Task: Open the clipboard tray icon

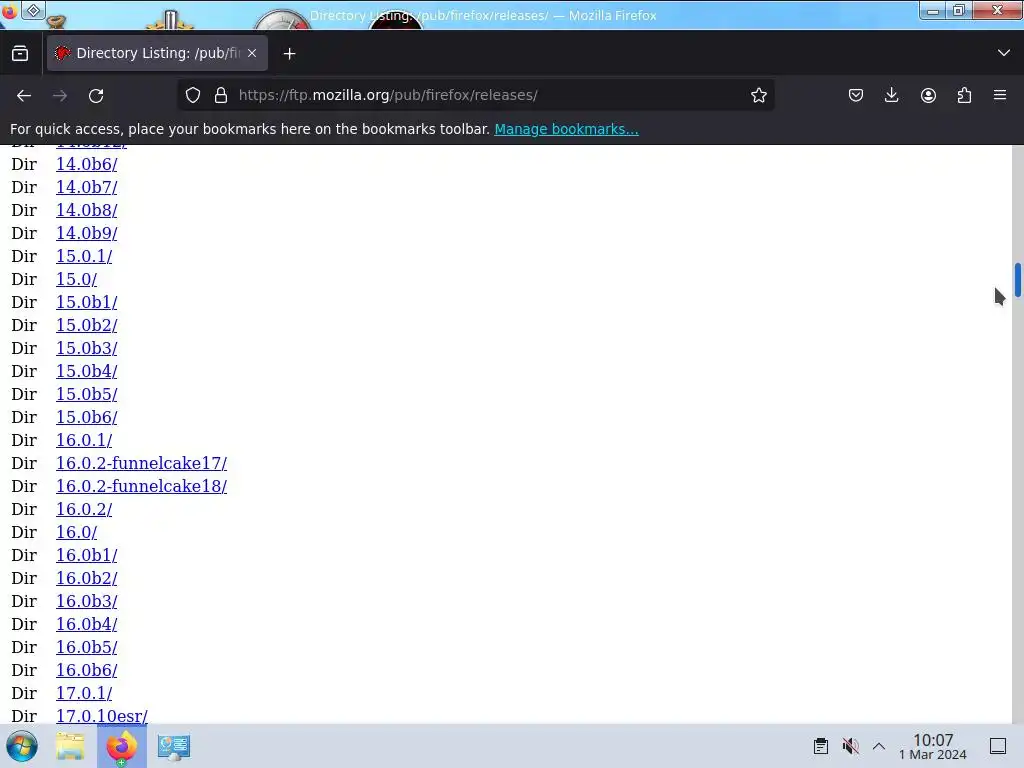Action: point(820,746)
